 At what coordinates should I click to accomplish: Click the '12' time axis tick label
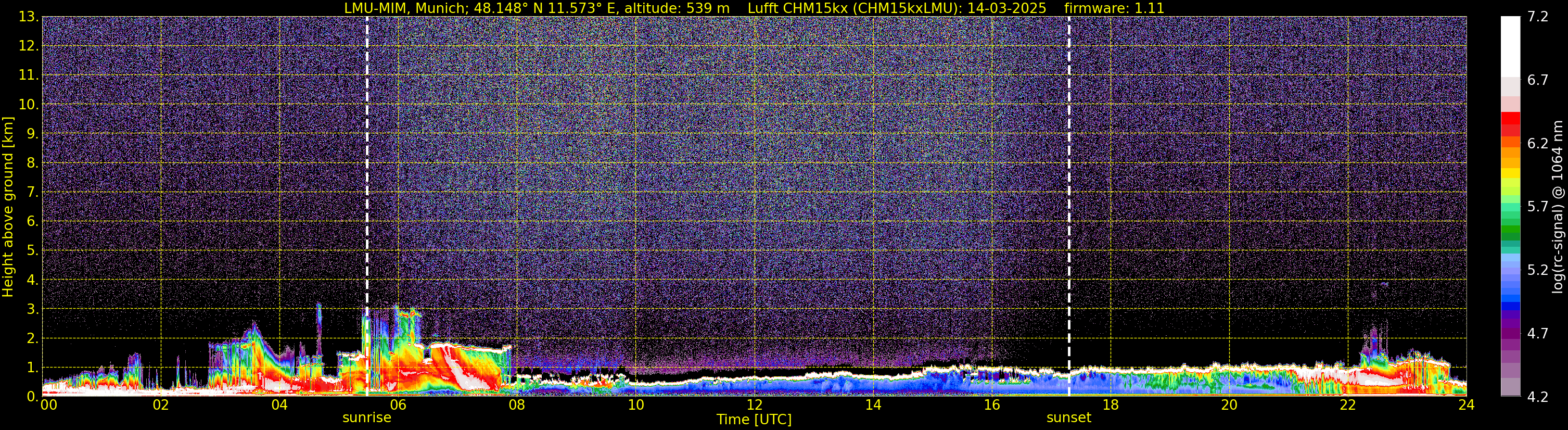[754, 405]
